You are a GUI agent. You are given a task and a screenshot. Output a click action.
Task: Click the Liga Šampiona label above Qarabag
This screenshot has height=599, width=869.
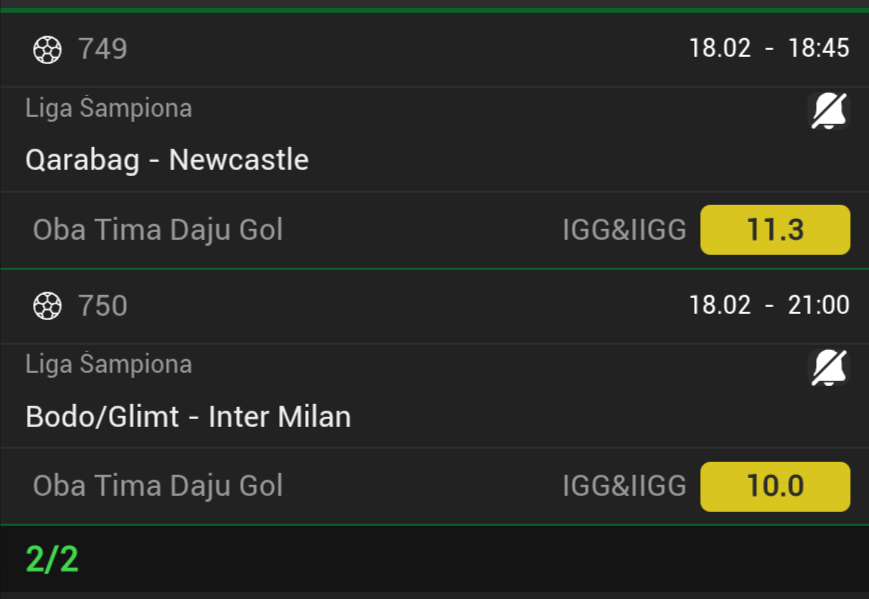108,108
